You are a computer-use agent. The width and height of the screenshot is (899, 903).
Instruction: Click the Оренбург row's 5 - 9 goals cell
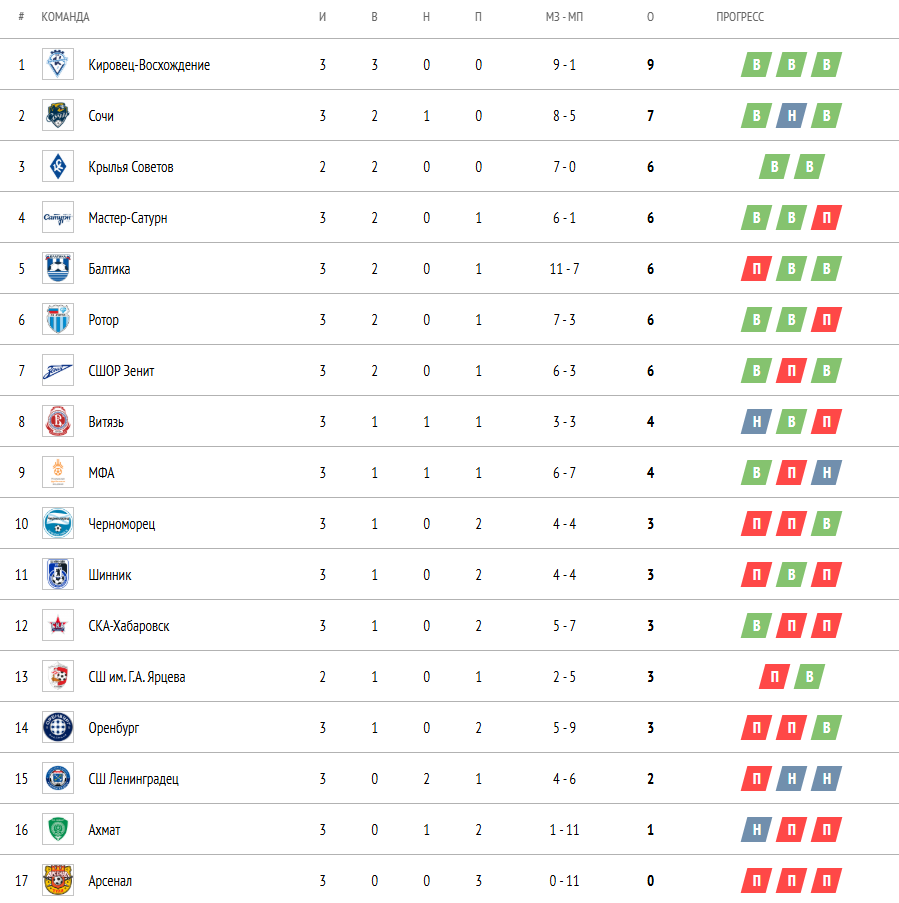click(x=563, y=728)
